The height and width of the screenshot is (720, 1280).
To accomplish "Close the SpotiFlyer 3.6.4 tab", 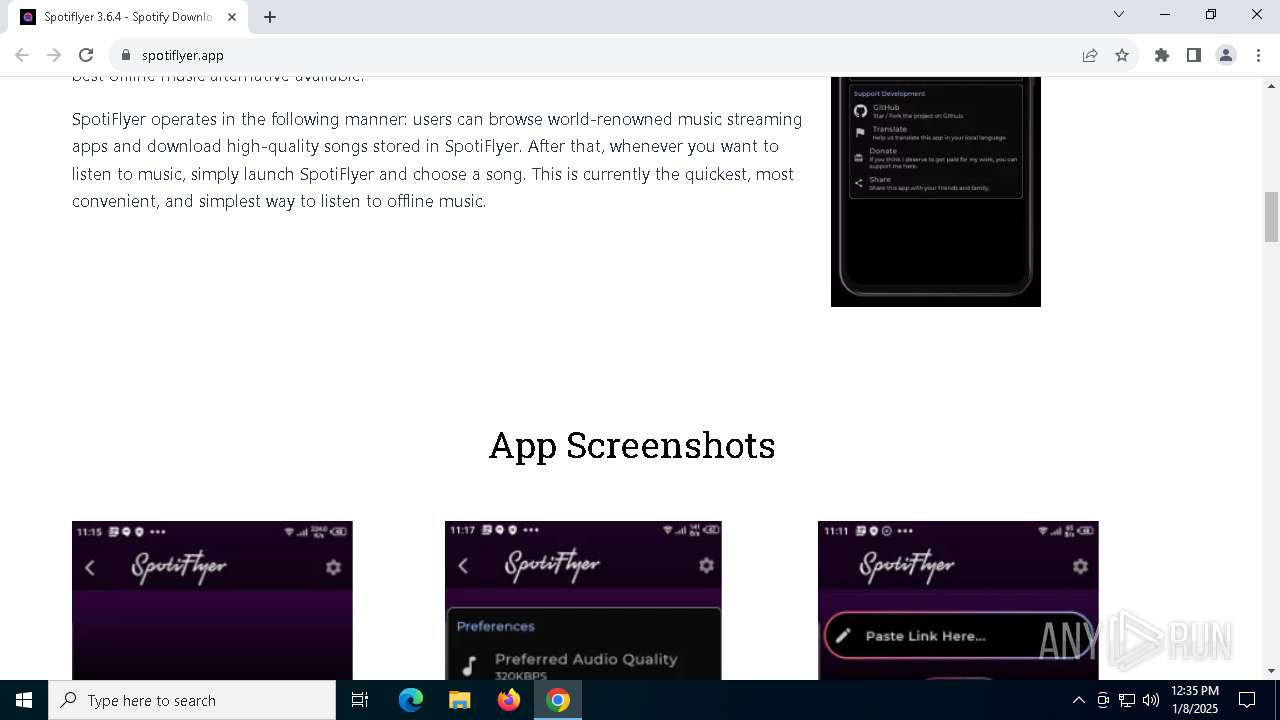I will (x=232, y=17).
